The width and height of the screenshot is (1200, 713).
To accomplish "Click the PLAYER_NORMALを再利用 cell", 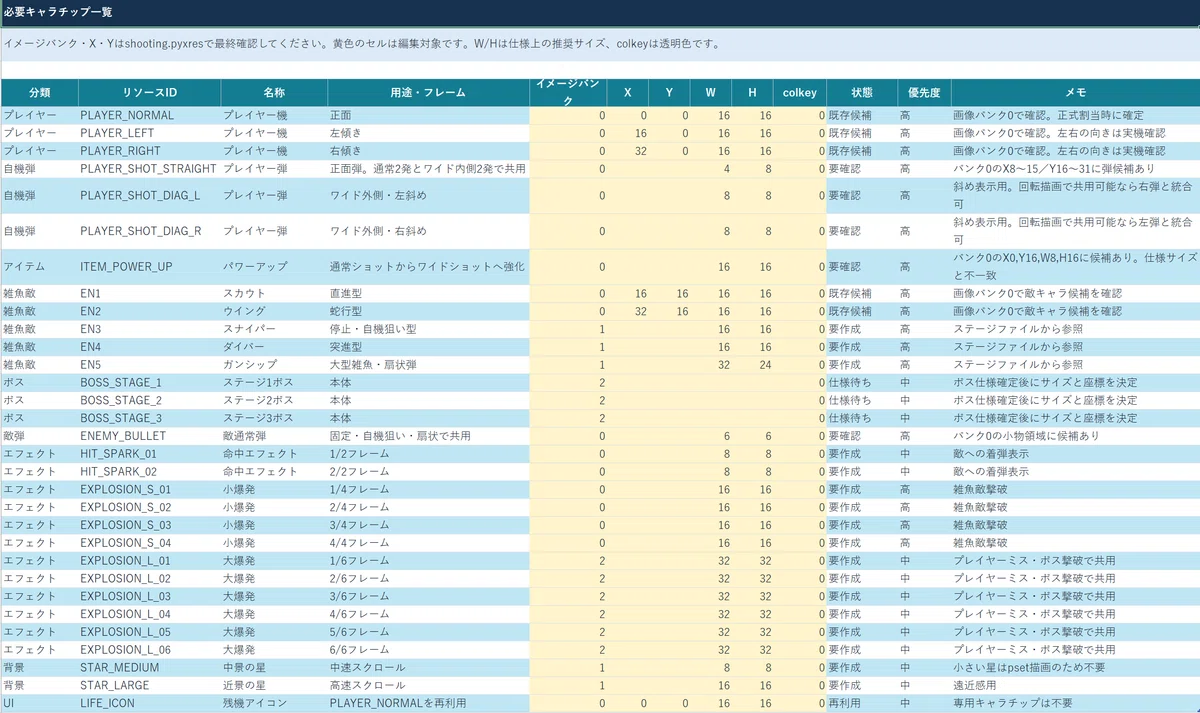I will point(428,703).
